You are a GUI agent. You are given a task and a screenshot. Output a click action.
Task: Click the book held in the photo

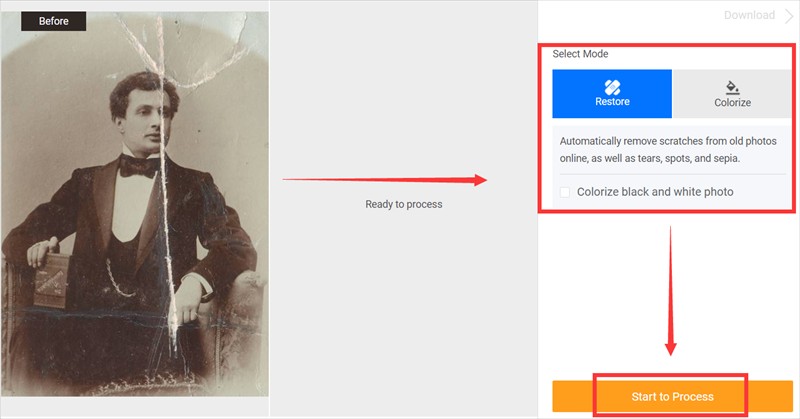(49, 281)
